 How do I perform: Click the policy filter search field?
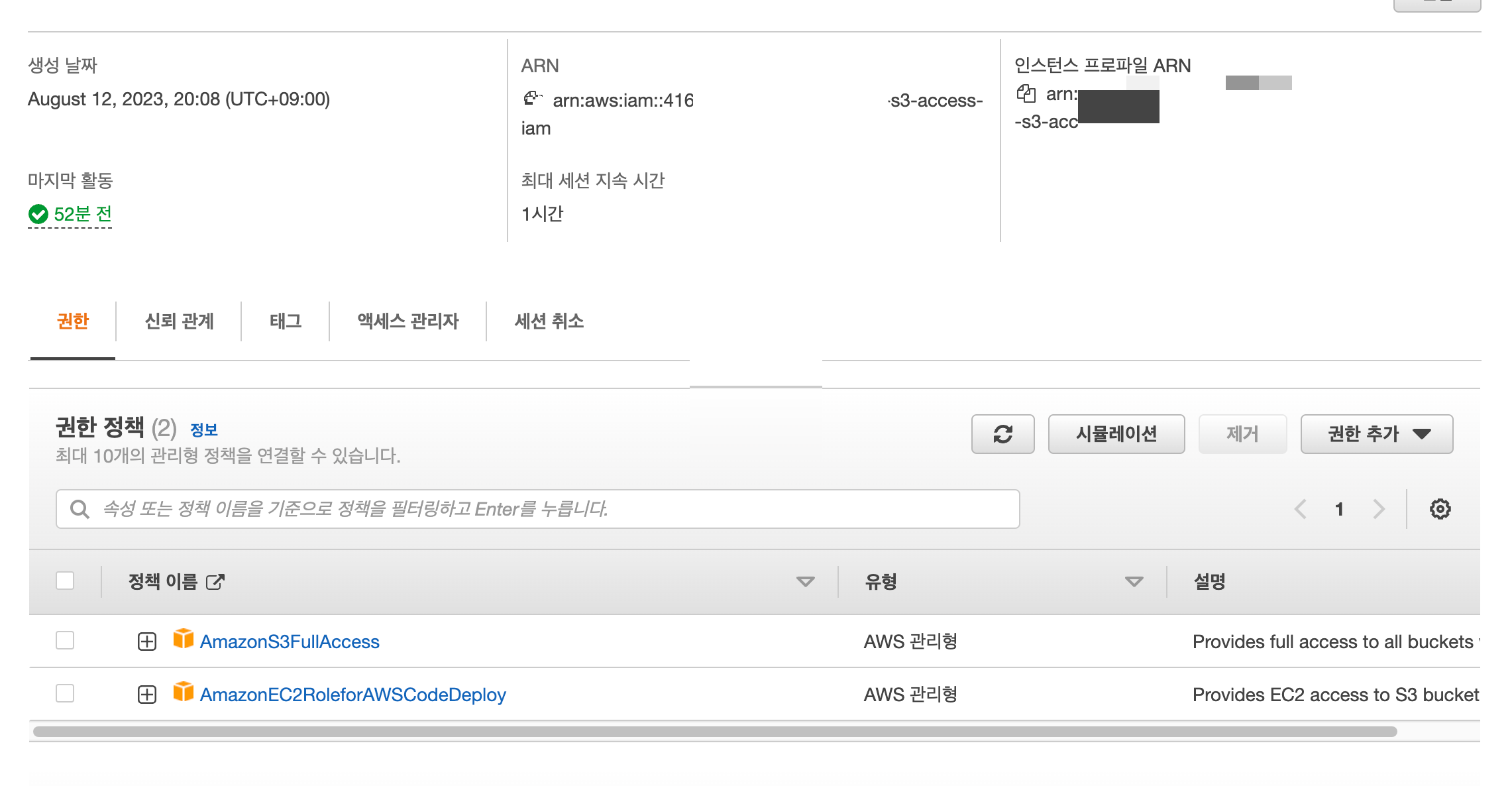(537, 509)
